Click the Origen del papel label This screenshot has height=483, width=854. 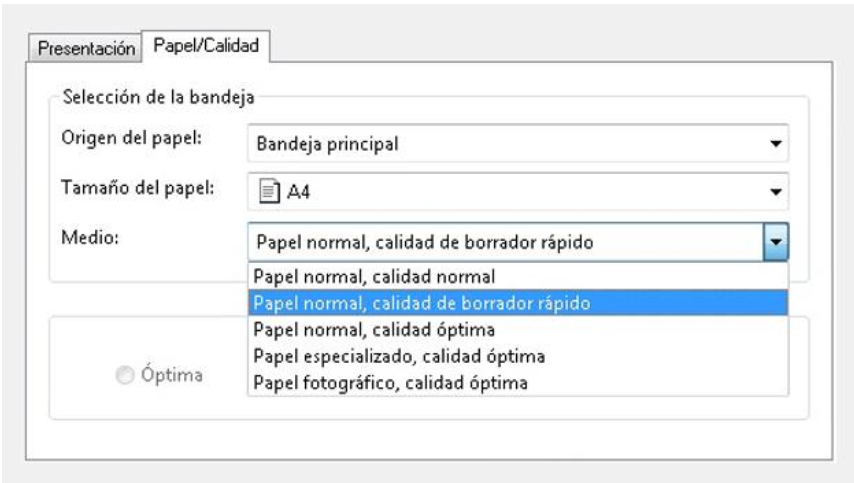(x=131, y=138)
